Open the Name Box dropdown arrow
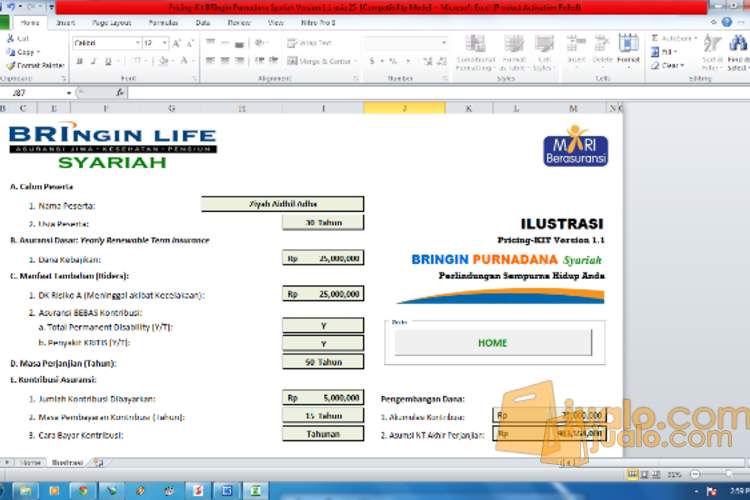This screenshot has width=750, height=500. pyautogui.click(x=69, y=93)
